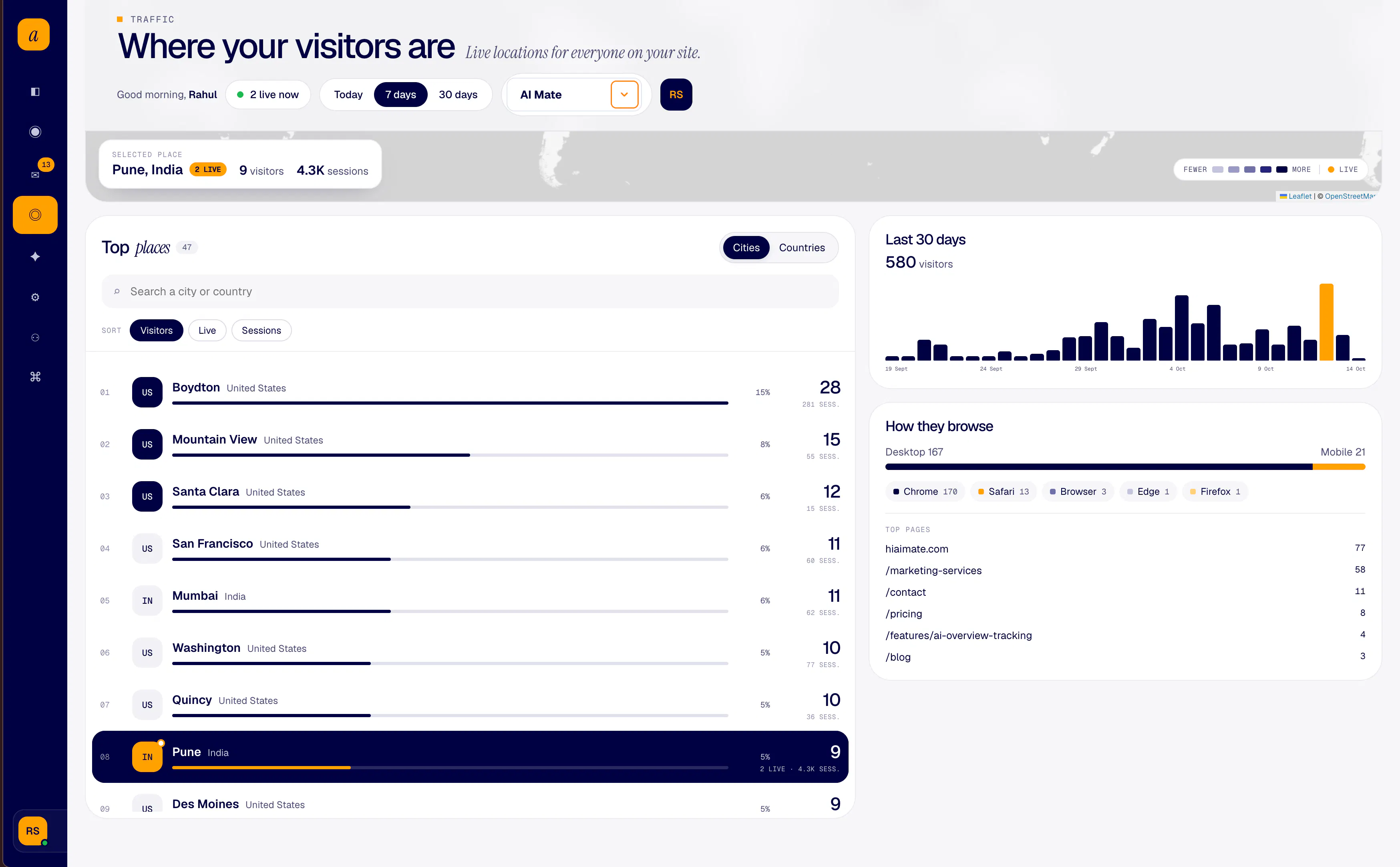Focus the city or country search field
The width and height of the screenshot is (1400, 867).
click(x=470, y=291)
